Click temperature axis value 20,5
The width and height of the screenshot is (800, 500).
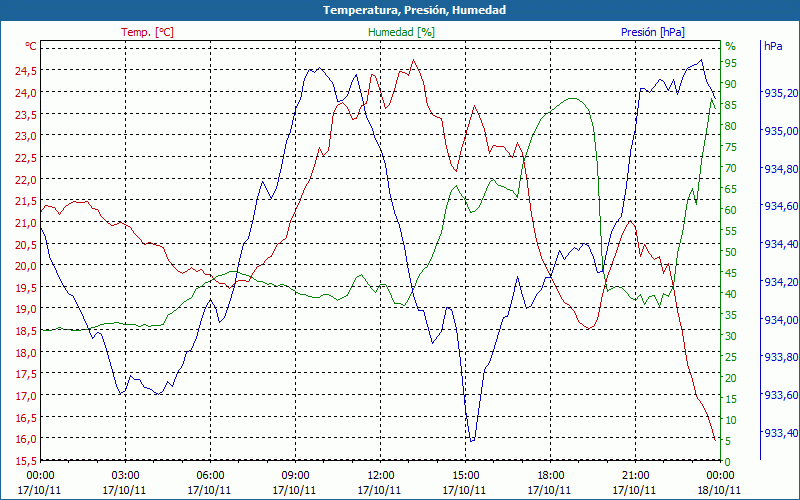click(26, 244)
